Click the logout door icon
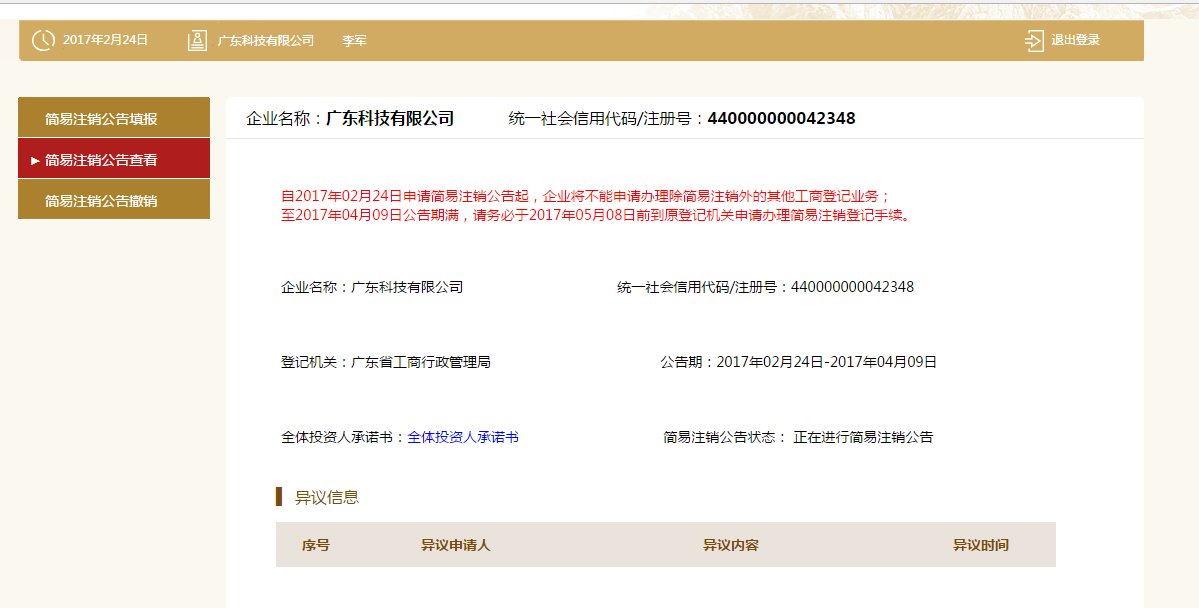The image size is (1199, 608). pos(1034,41)
